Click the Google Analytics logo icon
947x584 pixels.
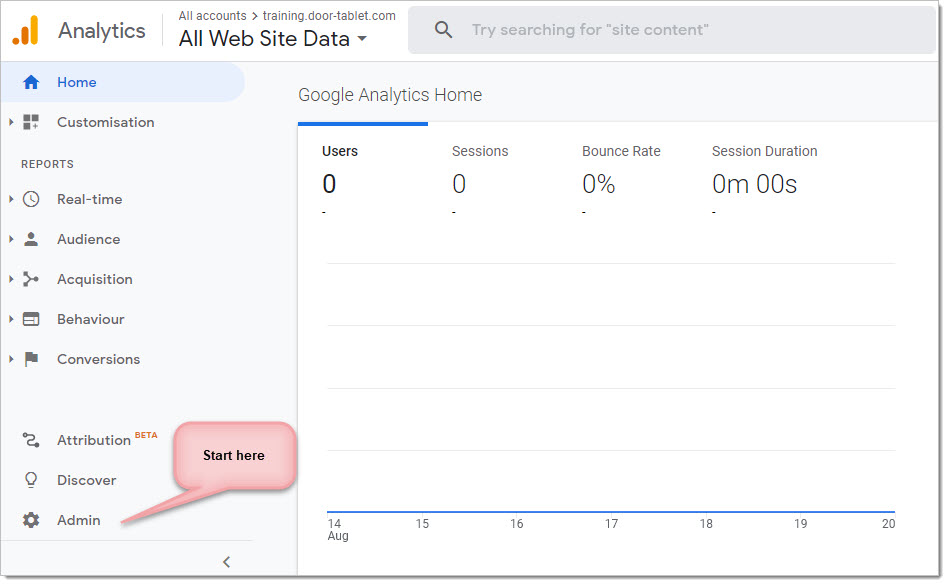25,31
